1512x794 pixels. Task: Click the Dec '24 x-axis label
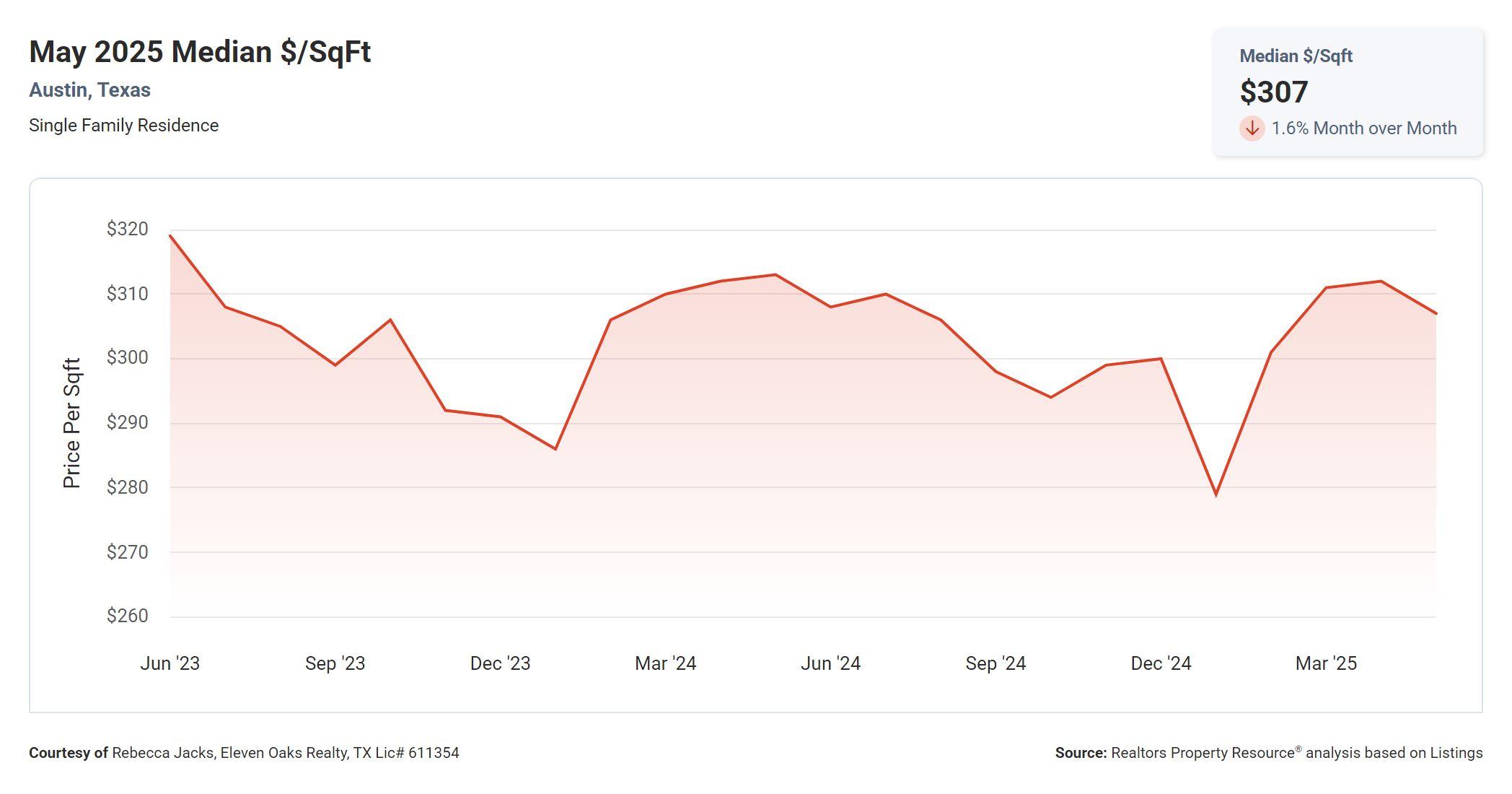coord(1161,663)
